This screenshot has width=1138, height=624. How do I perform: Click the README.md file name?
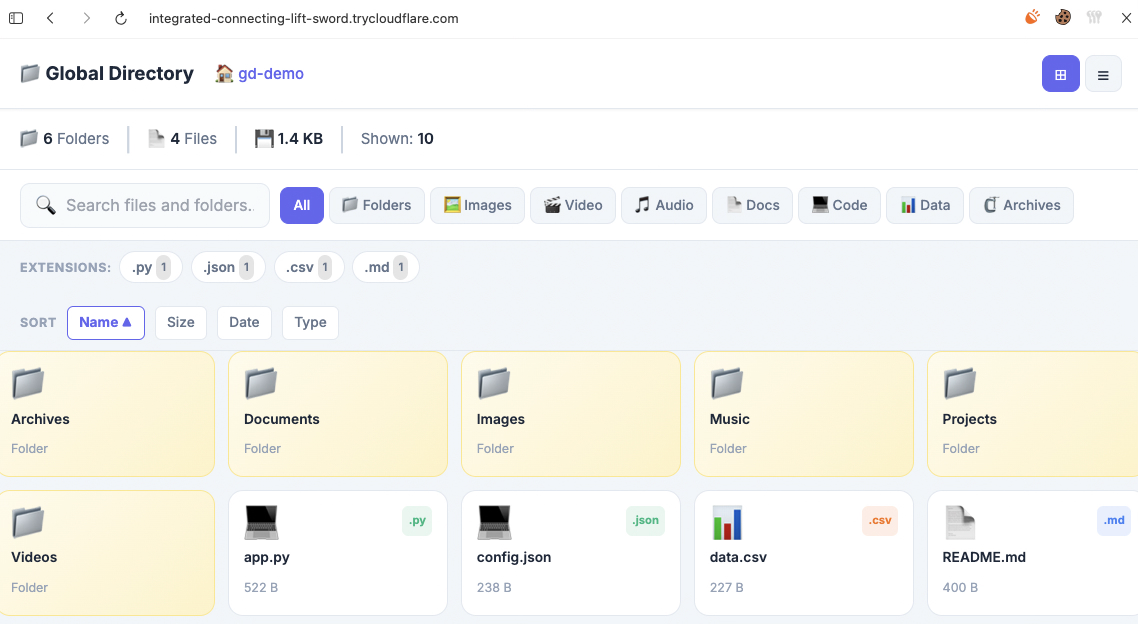[x=984, y=557]
